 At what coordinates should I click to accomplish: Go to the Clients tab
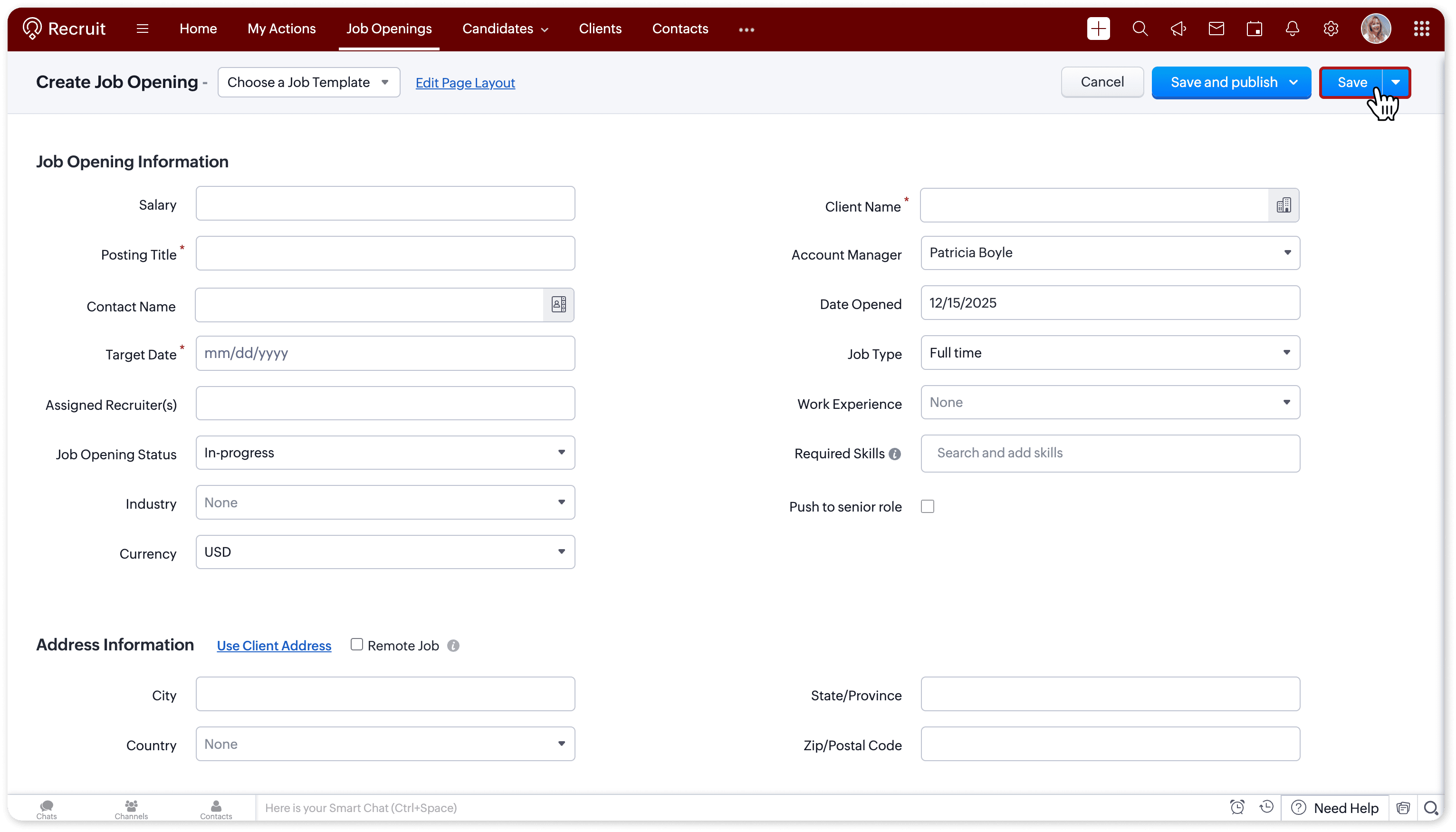600,29
